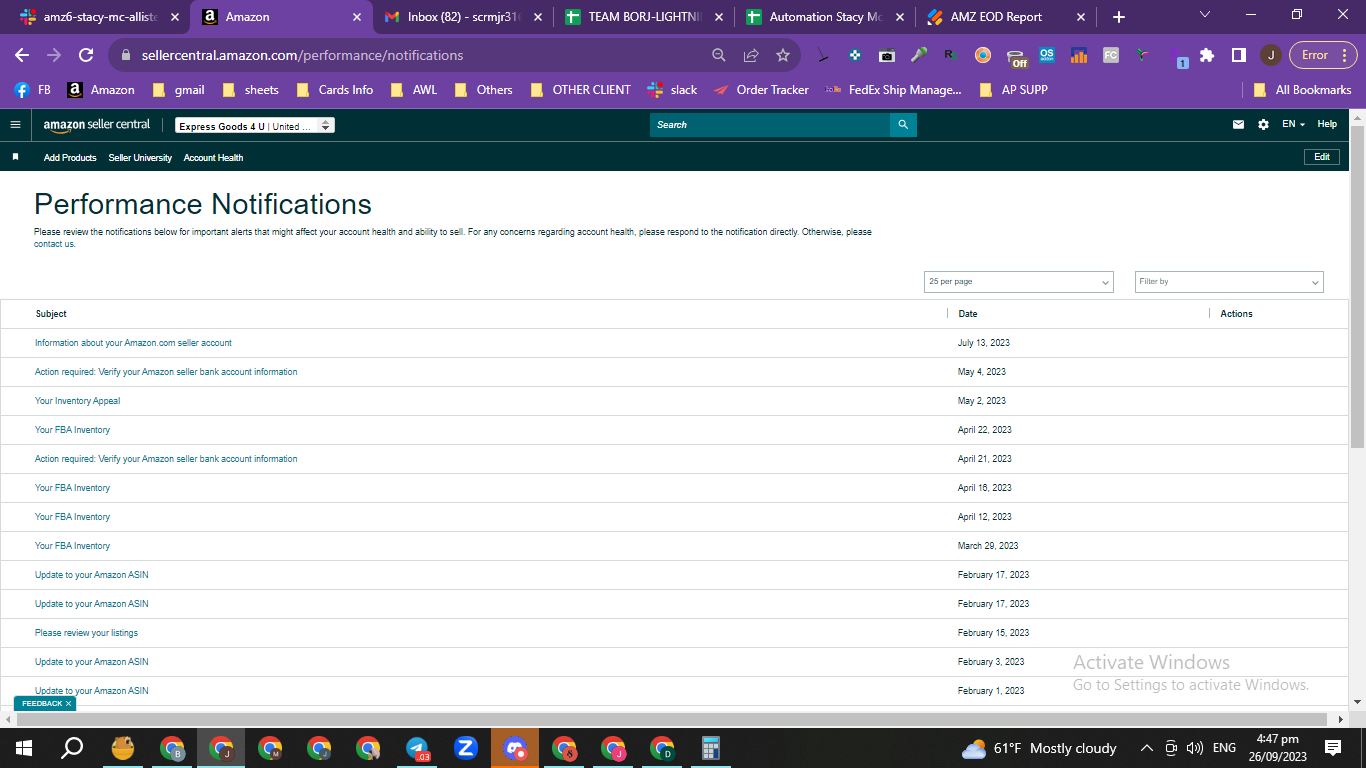The height and width of the screenshot is (768, 1366).
Task: Open the Seller Central hamburger menu
Action: tap(15, 125)
